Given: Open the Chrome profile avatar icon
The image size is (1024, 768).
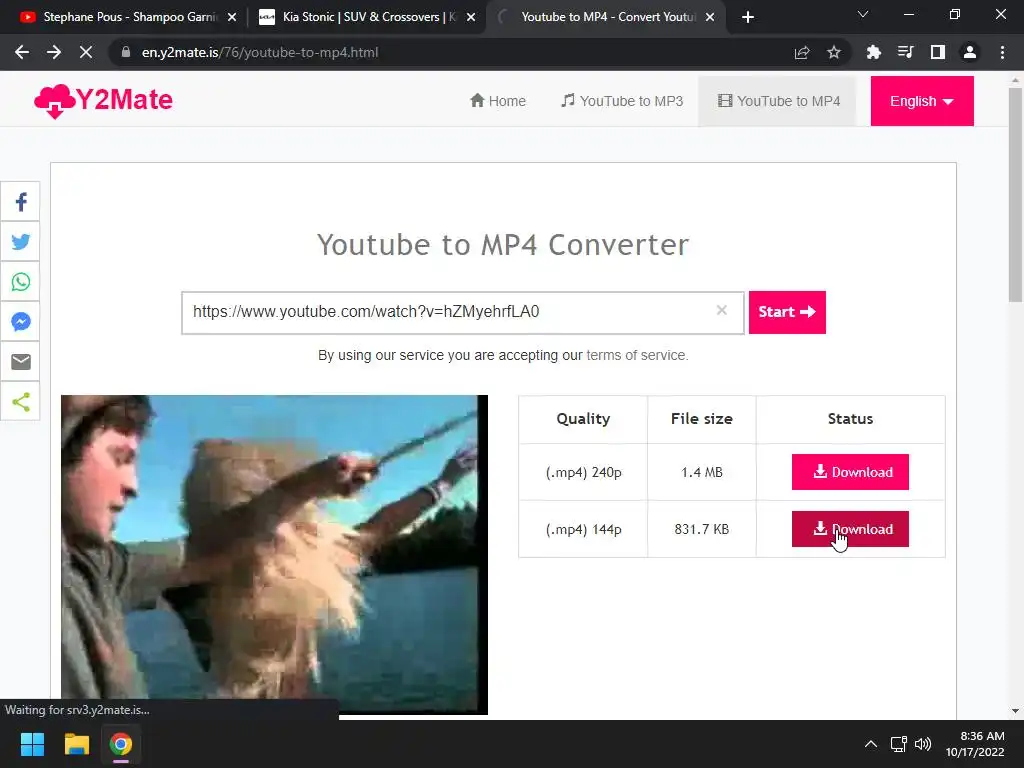Looking at the screenshot, I should 970,52.
